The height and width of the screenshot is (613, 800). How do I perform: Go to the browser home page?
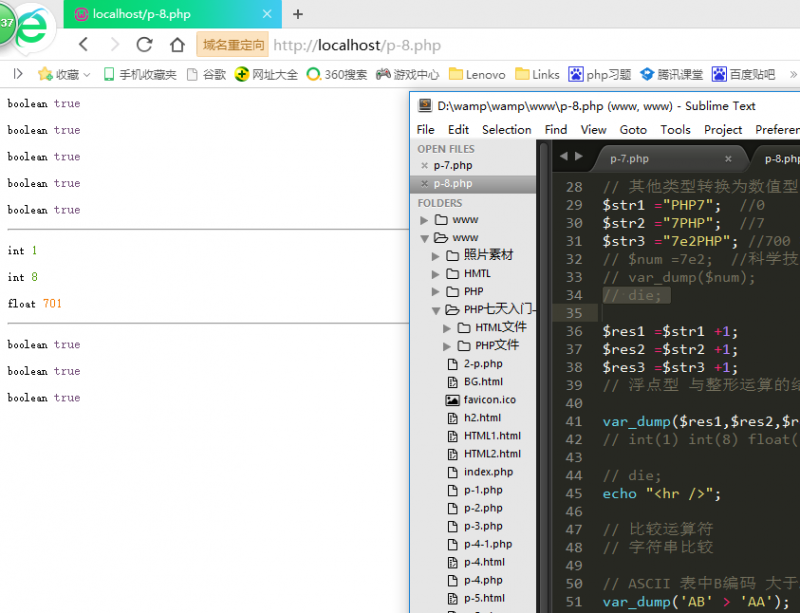tap(177, 45)
